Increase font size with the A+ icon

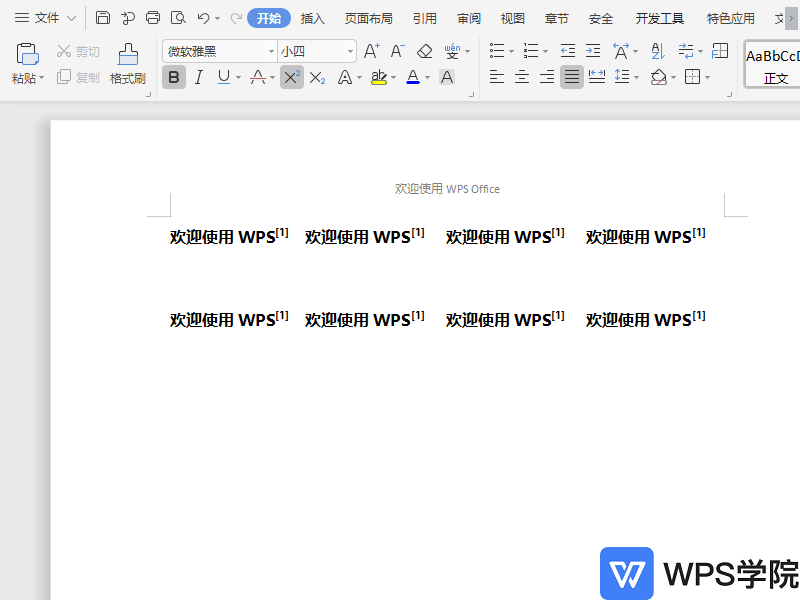pos(371,51)
